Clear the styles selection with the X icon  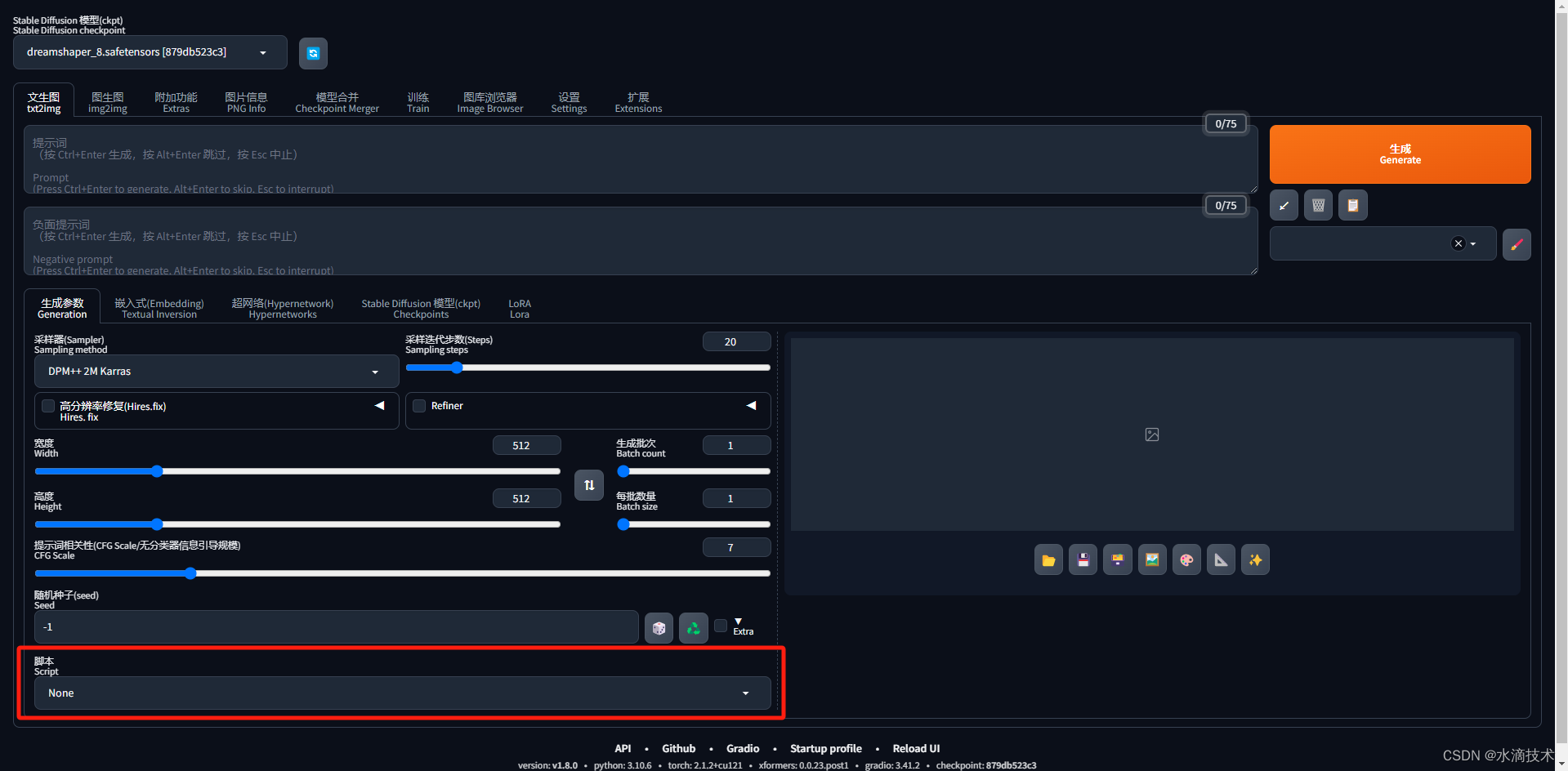[x=1458, y=243]
